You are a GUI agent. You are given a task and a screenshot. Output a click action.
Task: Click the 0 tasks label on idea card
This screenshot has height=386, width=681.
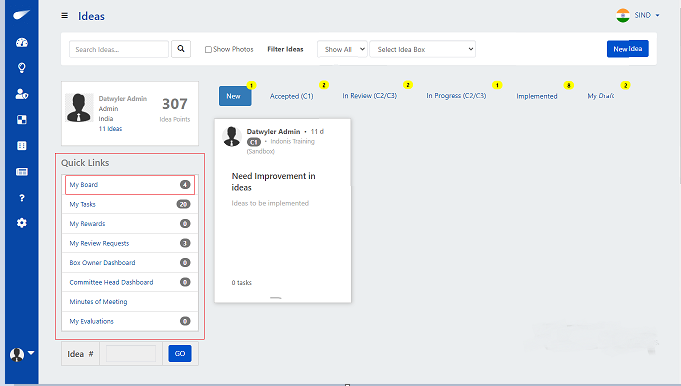(x=241, y=283)
